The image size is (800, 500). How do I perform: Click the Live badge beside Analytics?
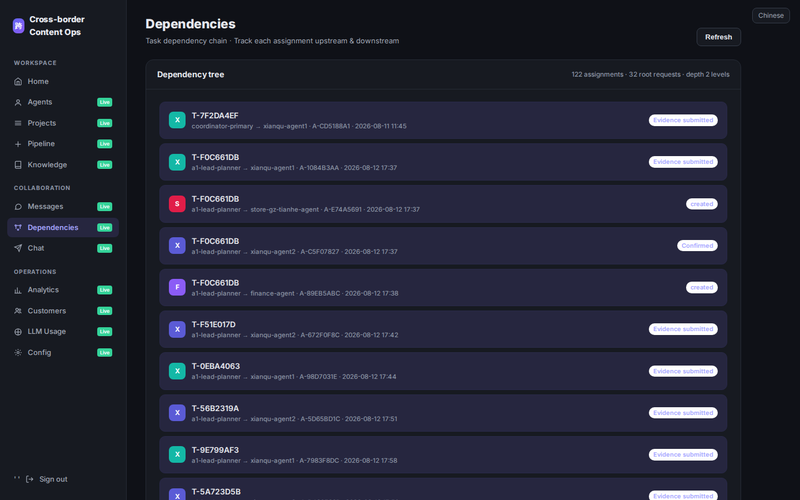pyautogui.click(x=105, y=290)
